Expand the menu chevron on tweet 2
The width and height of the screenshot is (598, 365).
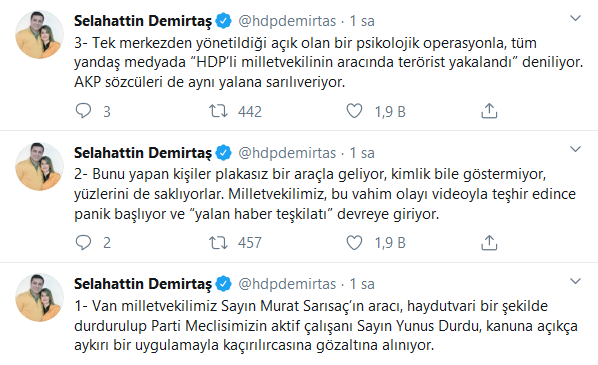(x=575, y=149)
